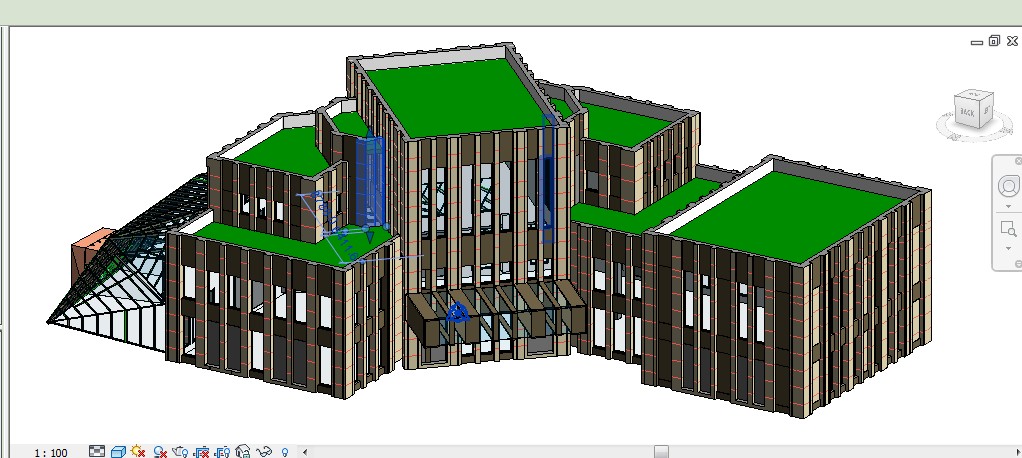Toggle the Sun Path off icon

(138, 451)
